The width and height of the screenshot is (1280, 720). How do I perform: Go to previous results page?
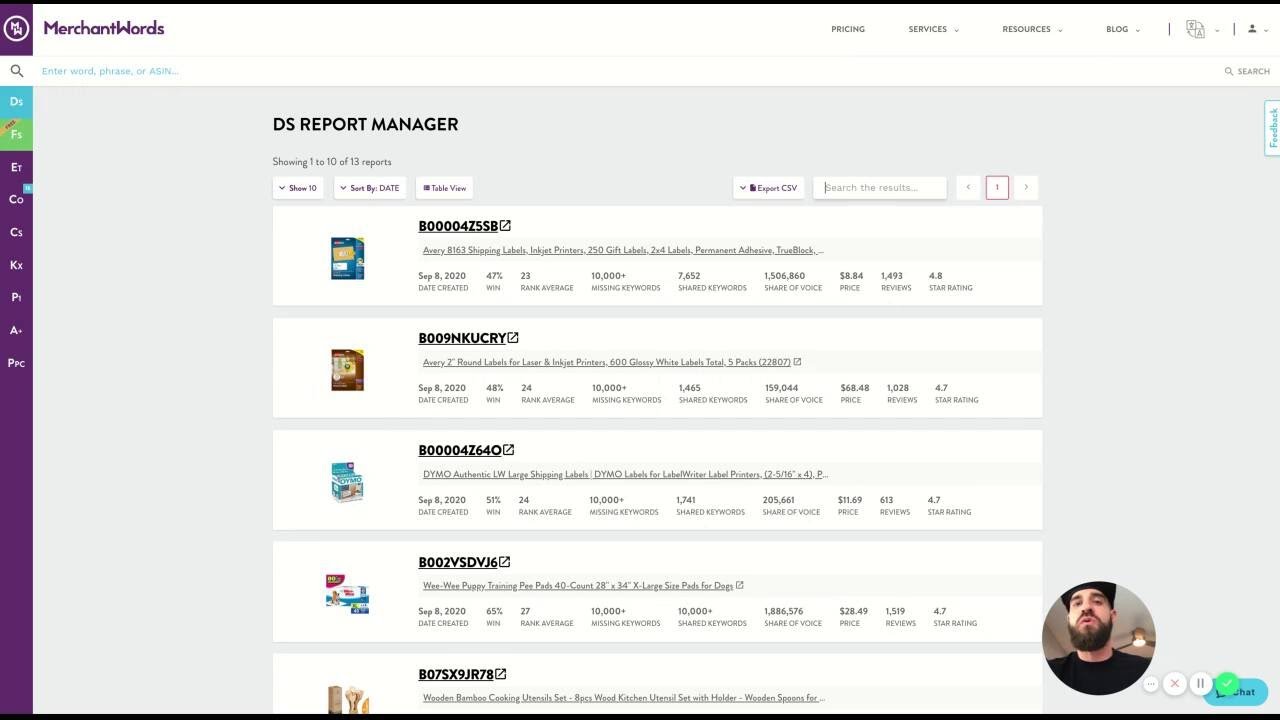click(x=968, y=188)
